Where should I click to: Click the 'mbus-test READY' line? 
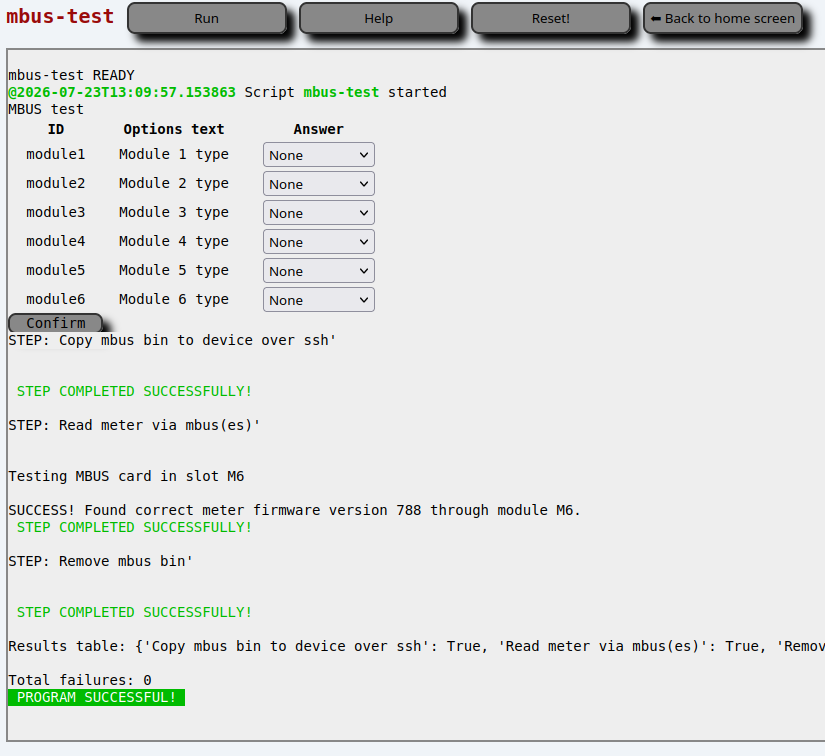[x=72, y=75]
